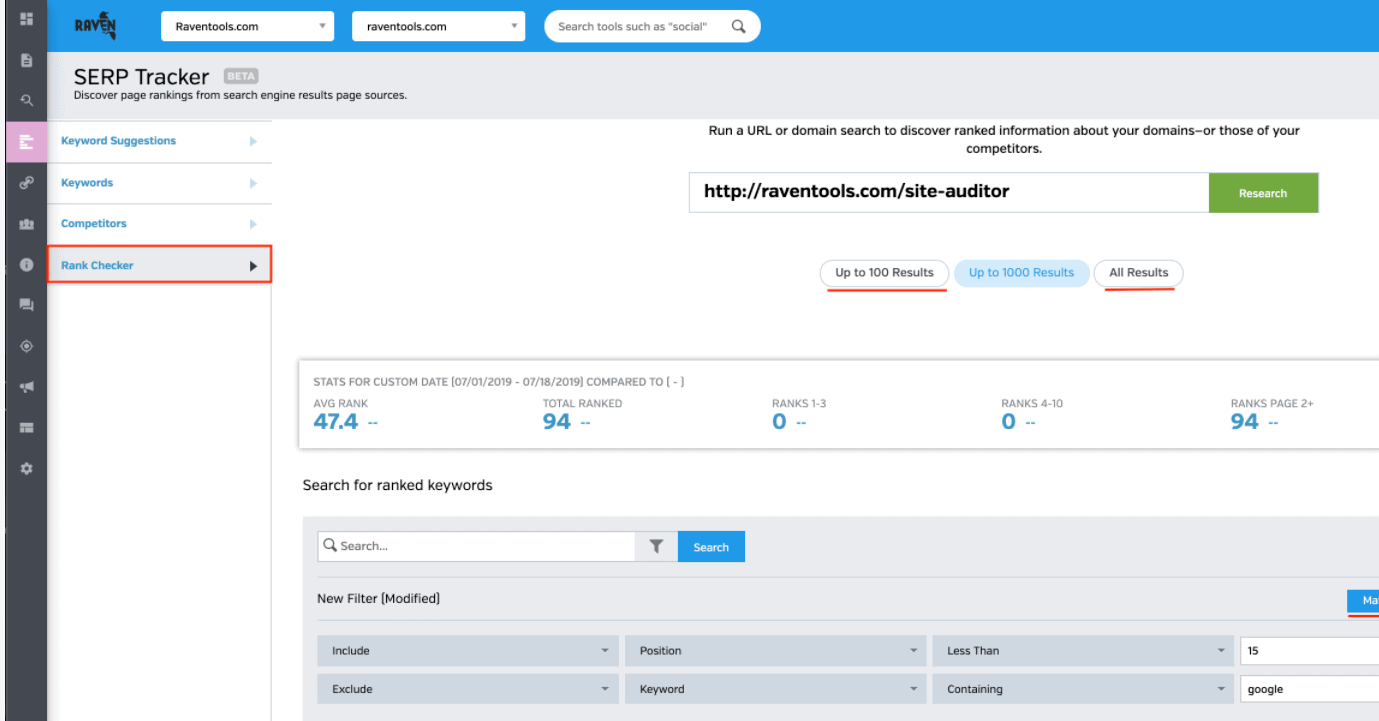Open the Less Than operator dropdown
Image resolution: width=1379 pixels, height=721 pixels.
click(1083, 651)
